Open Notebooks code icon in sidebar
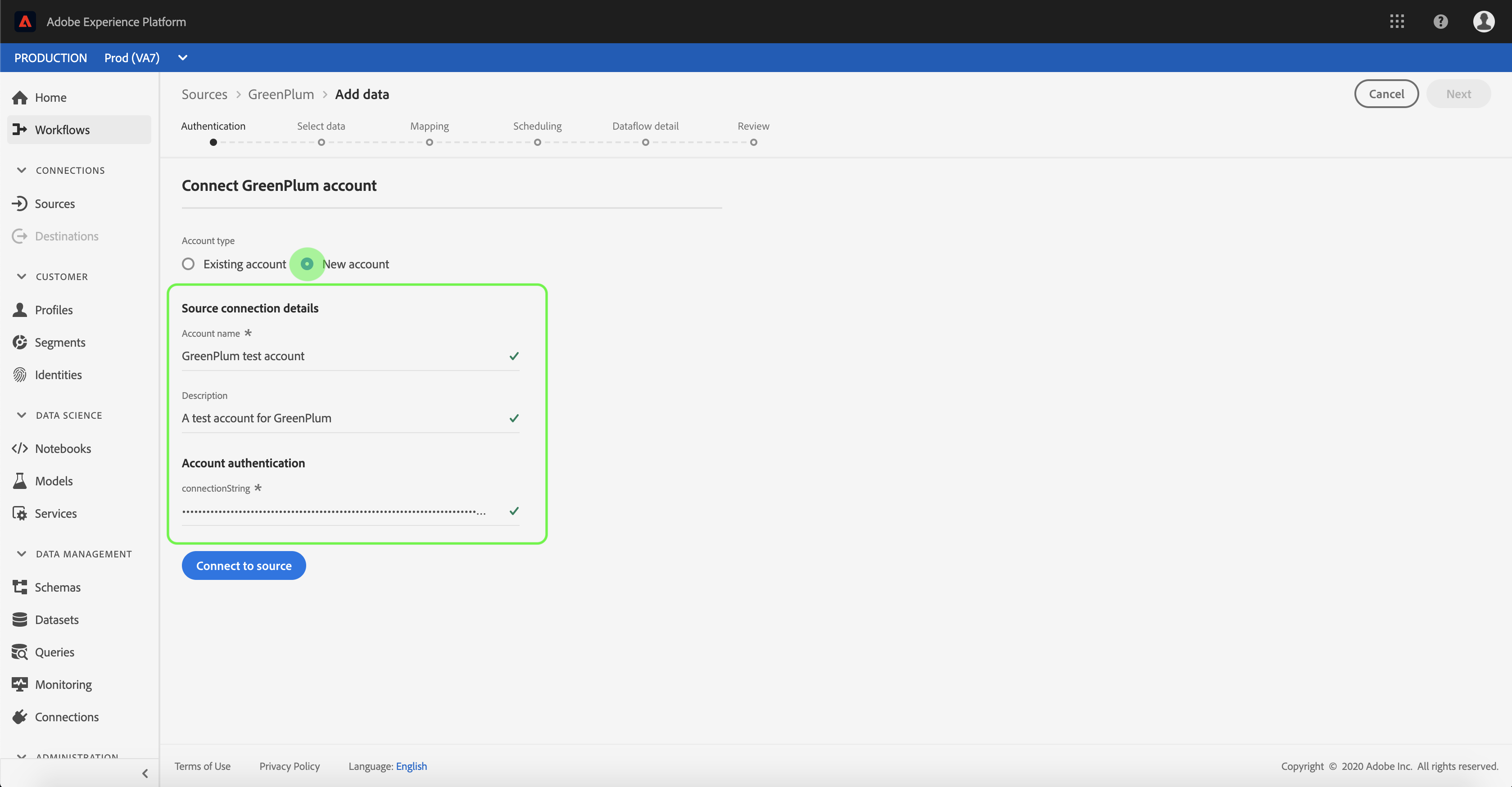 [x=20, y=448]
